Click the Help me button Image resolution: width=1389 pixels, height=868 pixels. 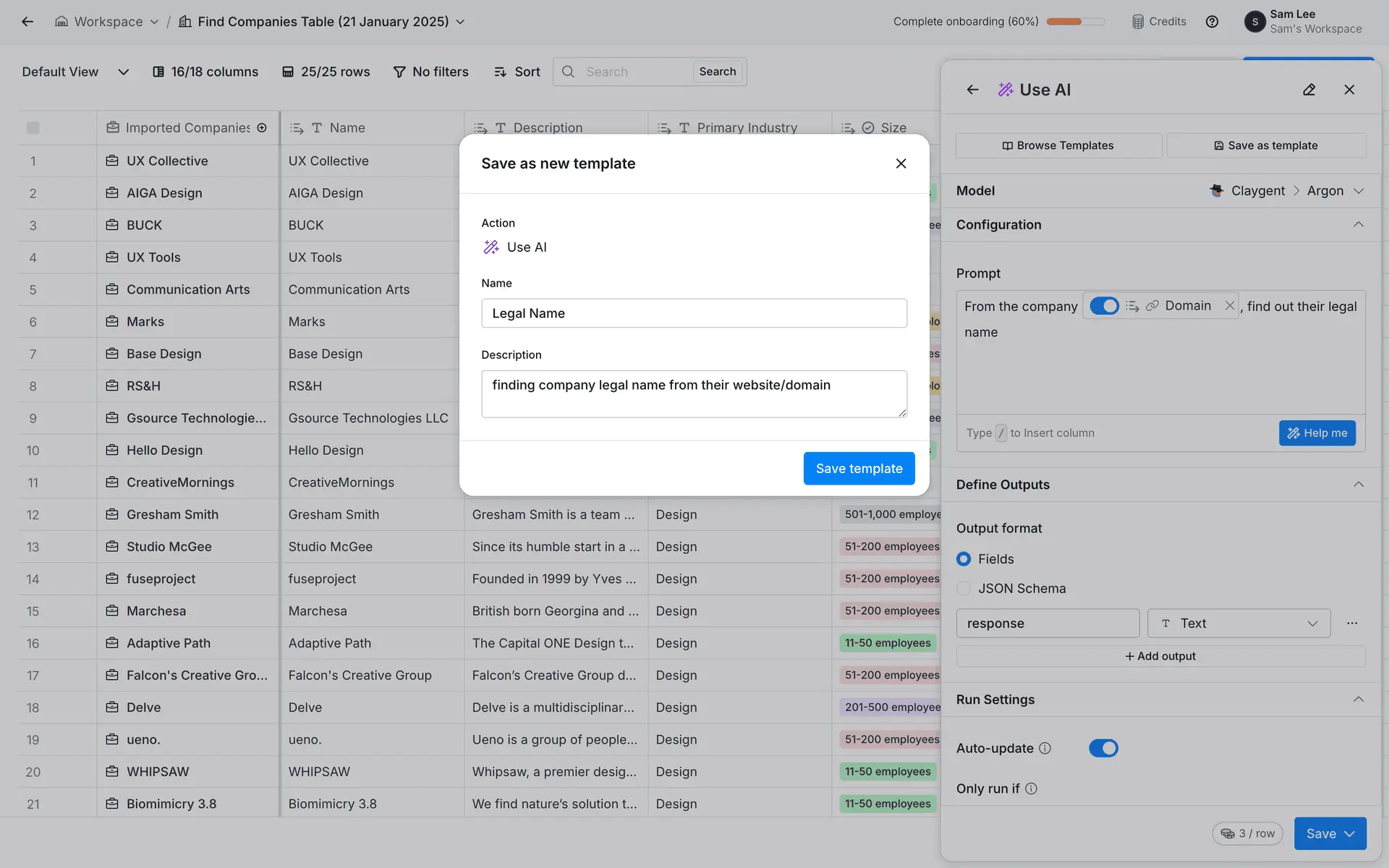click(1317, 433)
